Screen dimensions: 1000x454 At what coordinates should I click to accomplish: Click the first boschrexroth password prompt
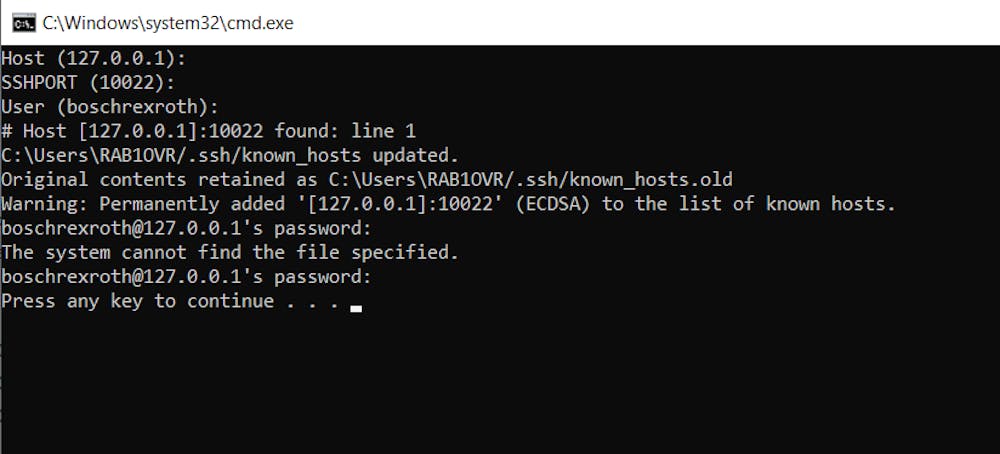point(186,228)
